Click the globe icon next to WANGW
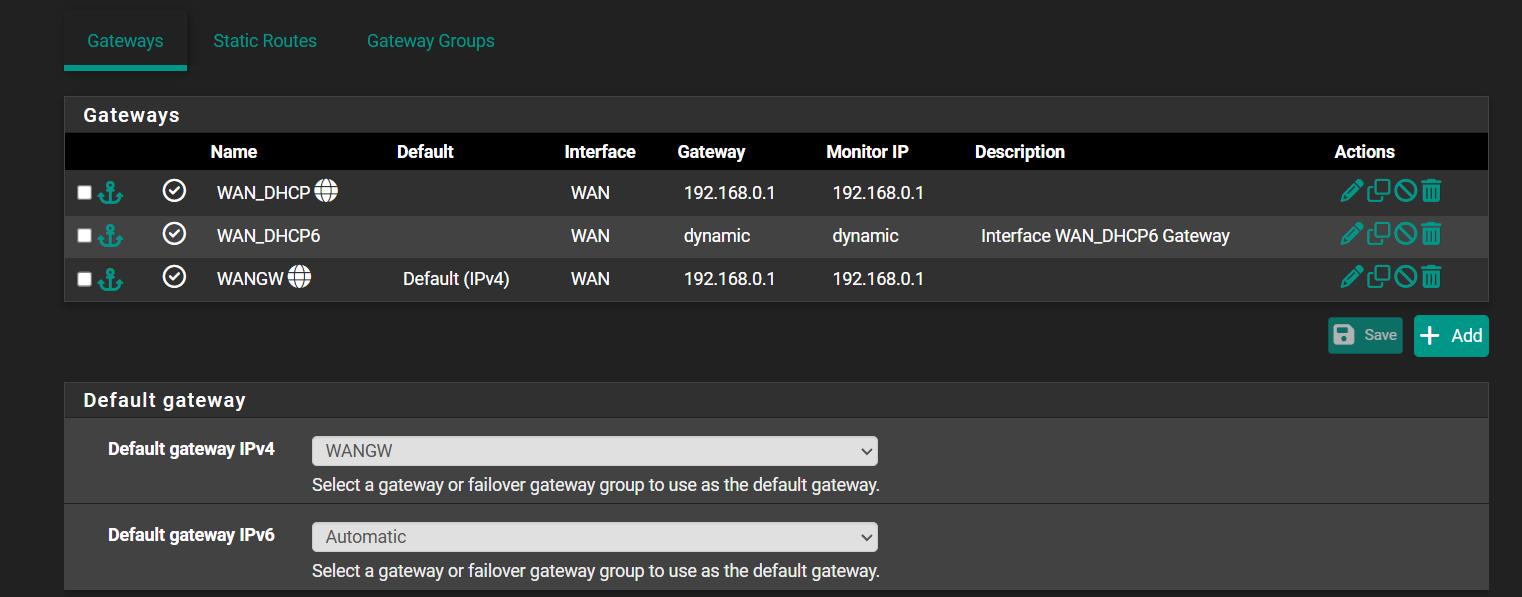The height and width of the screenshot is (597, 1522). point(299,276)
